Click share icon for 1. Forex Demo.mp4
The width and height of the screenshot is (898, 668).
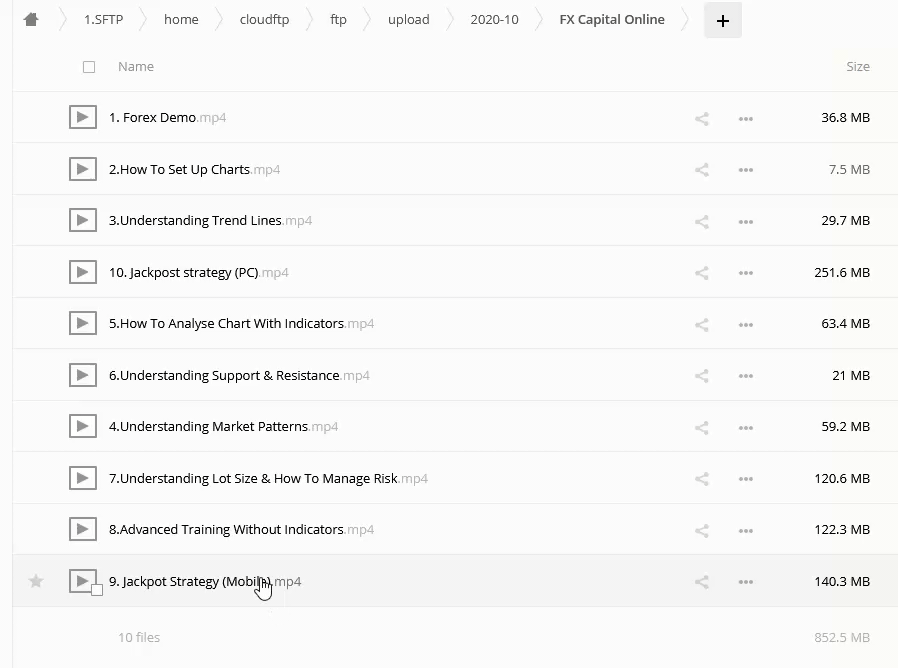tap(702, 118)
